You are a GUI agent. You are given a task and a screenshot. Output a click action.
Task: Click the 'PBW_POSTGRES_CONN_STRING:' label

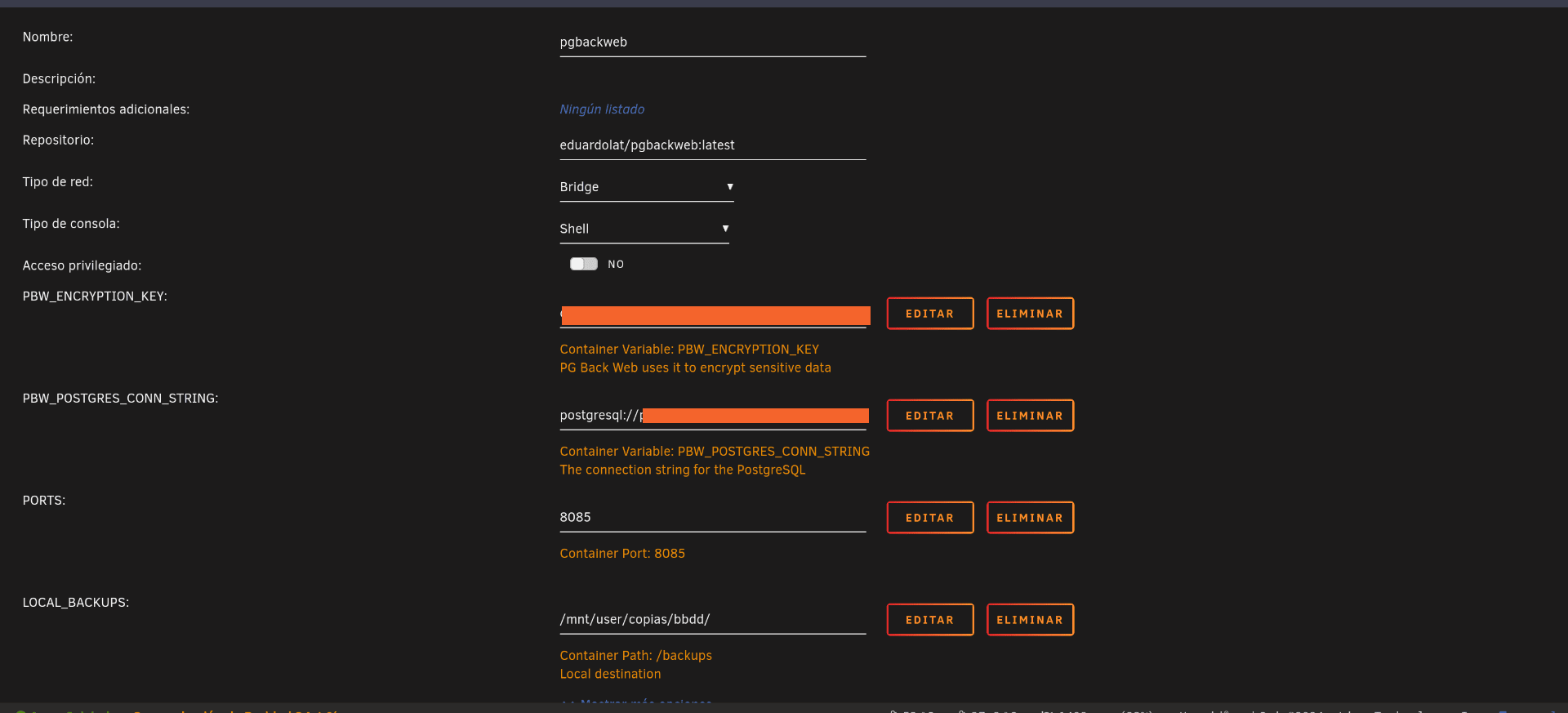point(120,399)
